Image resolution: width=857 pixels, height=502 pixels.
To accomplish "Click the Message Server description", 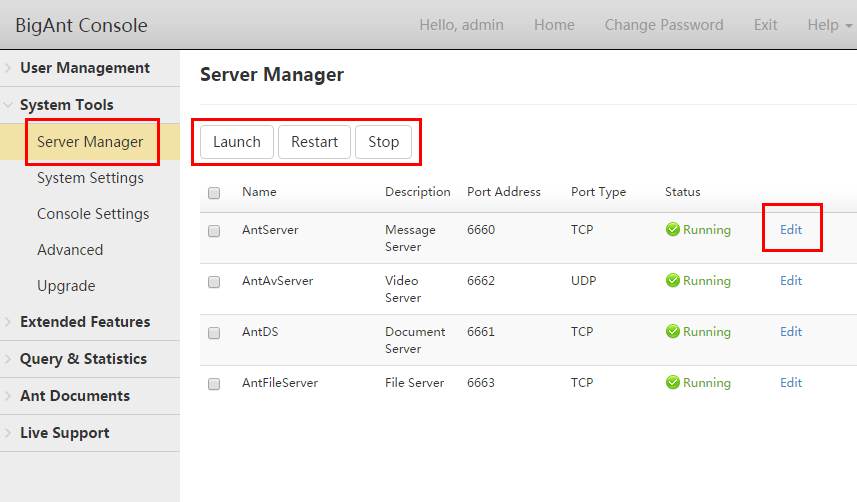I will (410, 238).
